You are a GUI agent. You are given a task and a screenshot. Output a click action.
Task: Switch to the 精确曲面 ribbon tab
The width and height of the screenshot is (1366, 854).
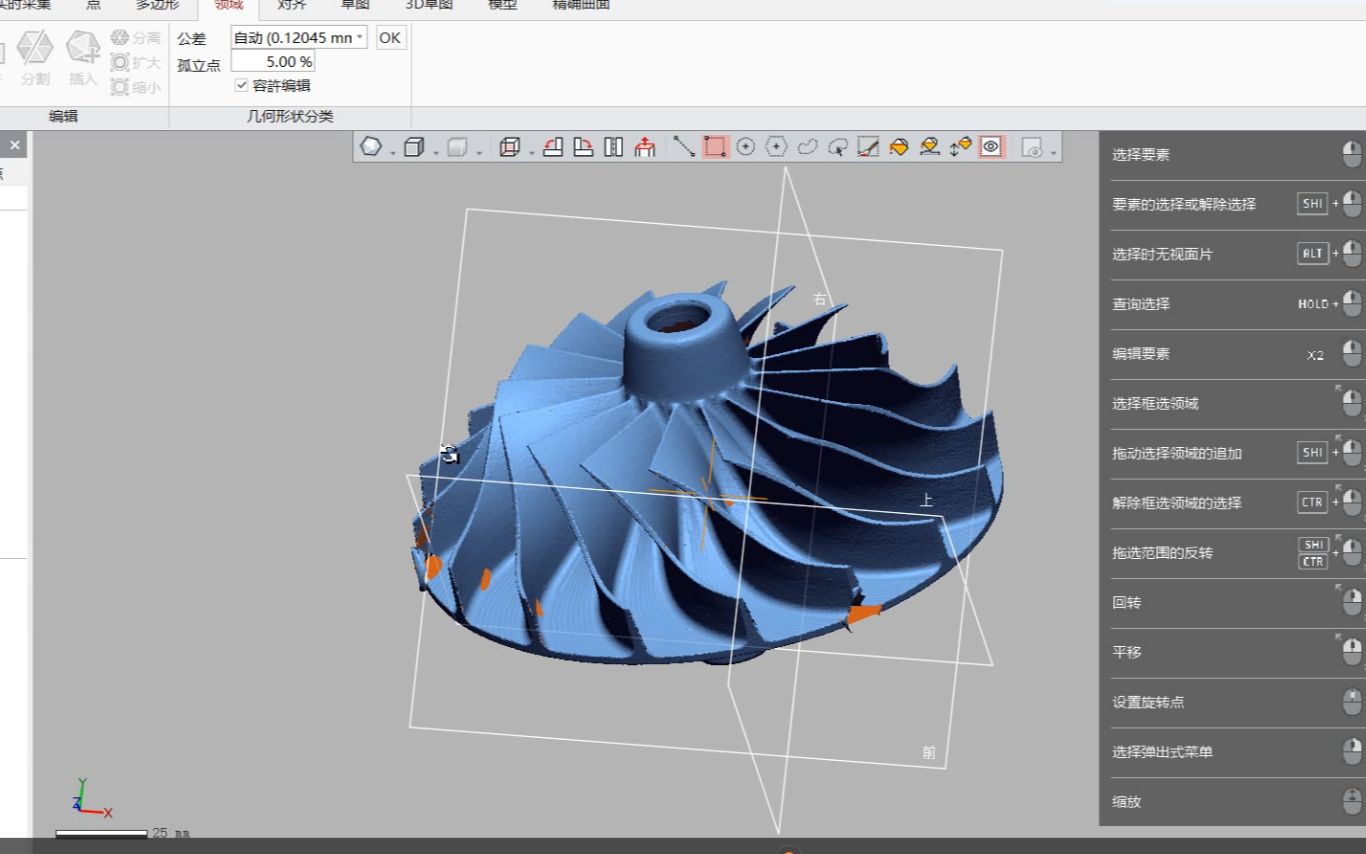581,5
